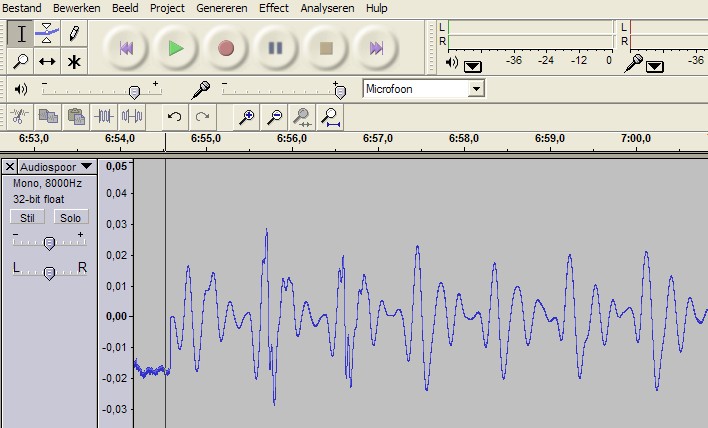
Task: Click the 6:57,0 mark on the timeline ruler
Action: [377, 139]
